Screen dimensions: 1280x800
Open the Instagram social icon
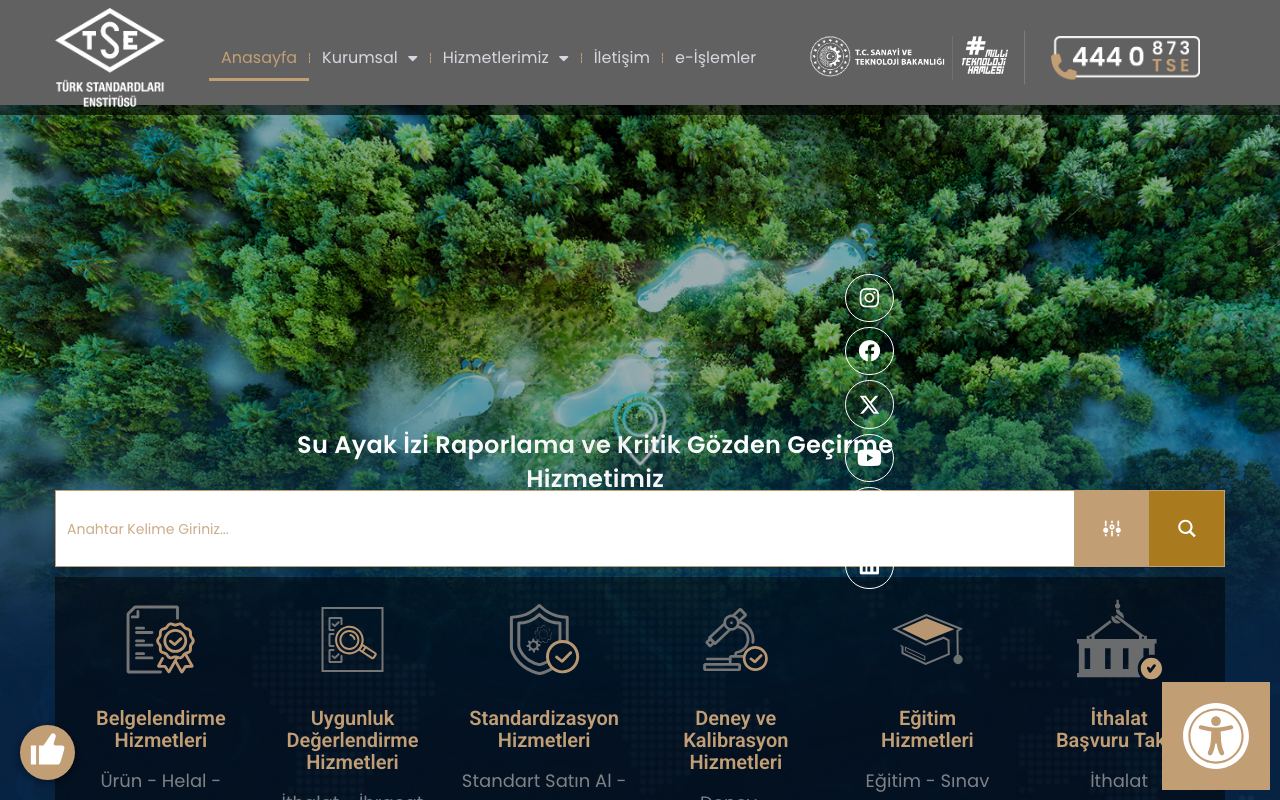tap(869, 298)
